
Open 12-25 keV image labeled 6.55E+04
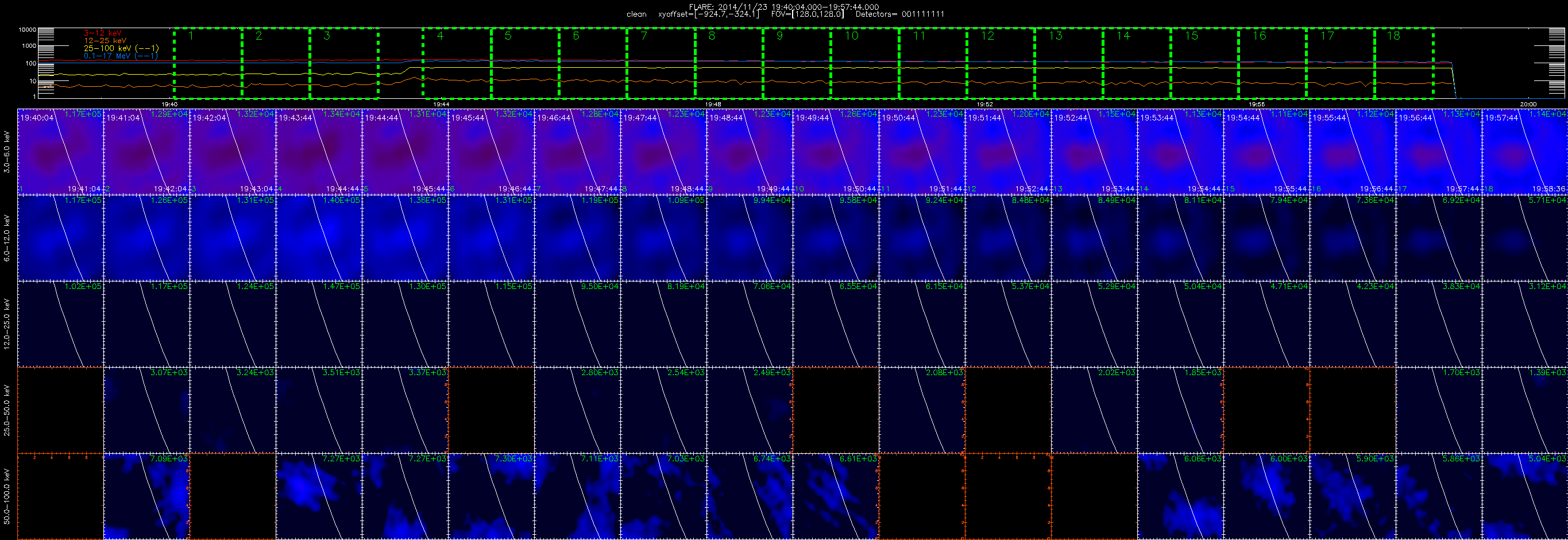[x=836, y=324]
